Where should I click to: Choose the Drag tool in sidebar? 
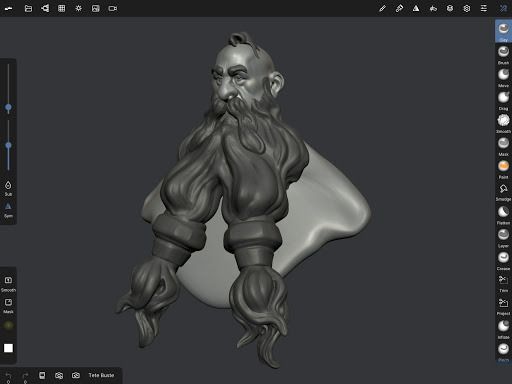(503, 100)
